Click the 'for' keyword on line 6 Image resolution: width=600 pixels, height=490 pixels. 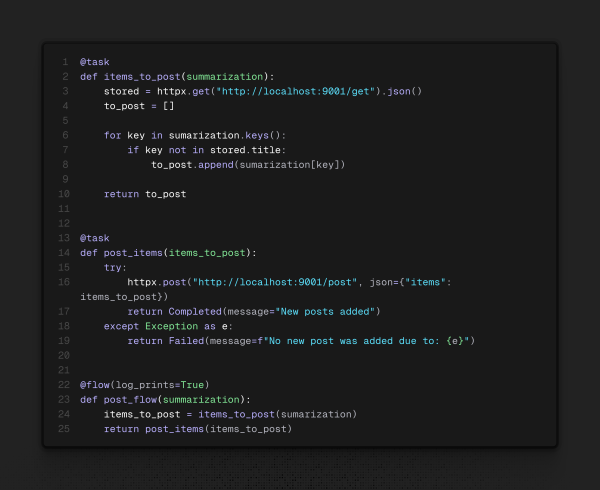click(x=112, y=135)
